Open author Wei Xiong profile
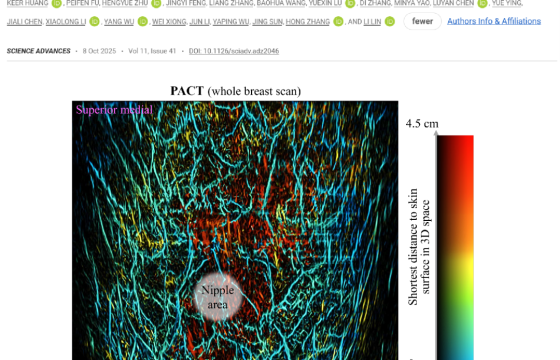The image size is (560, 360). (169, 22)
